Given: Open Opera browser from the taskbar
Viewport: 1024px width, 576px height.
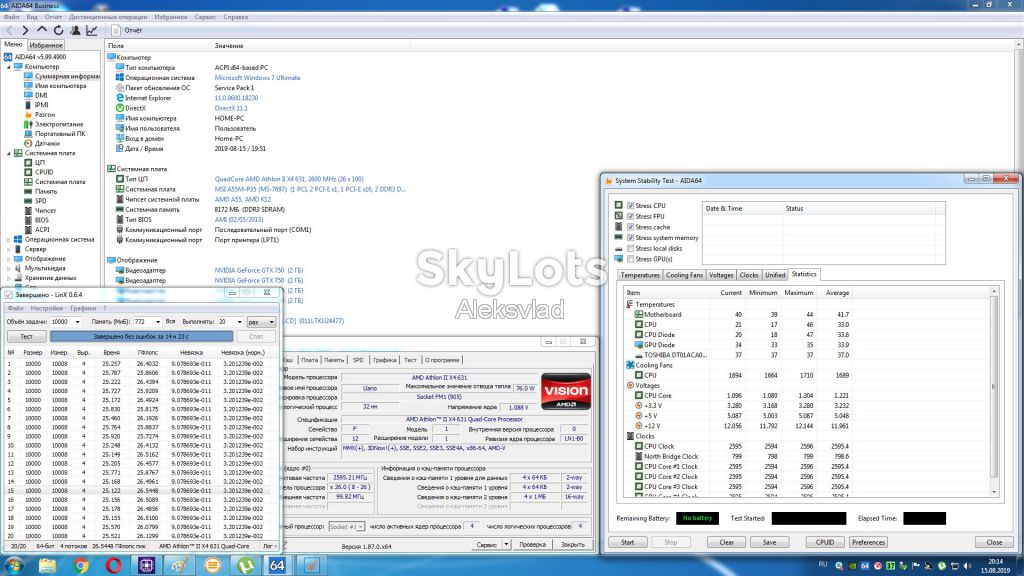Looking at the screenshot, I should pyautogui.click(x=114, y=565).
